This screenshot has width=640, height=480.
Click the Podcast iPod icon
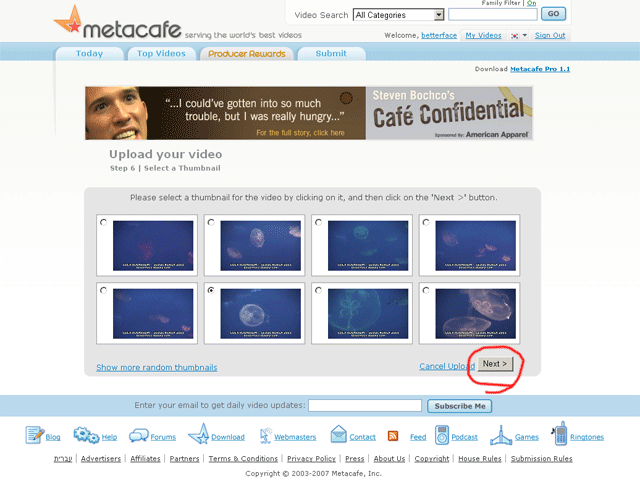tap(442, 435)
